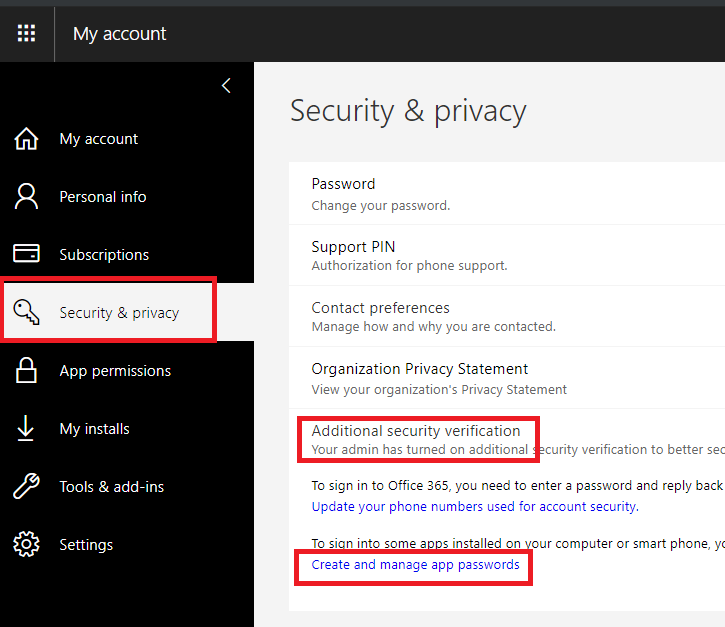
Task: Expand the Password section
Action: coord(507,194)
